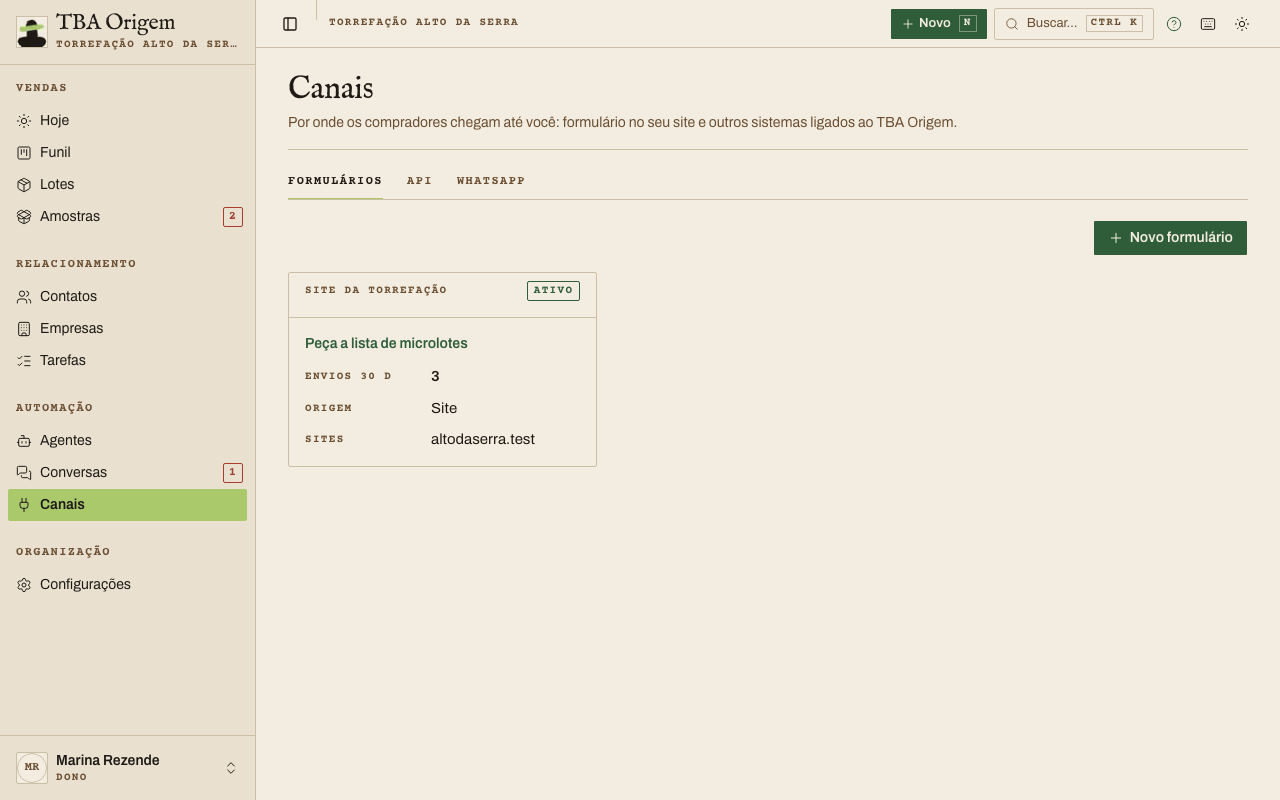Select Canais in sidebar
1280x800 pixels.
pos(127,505)
